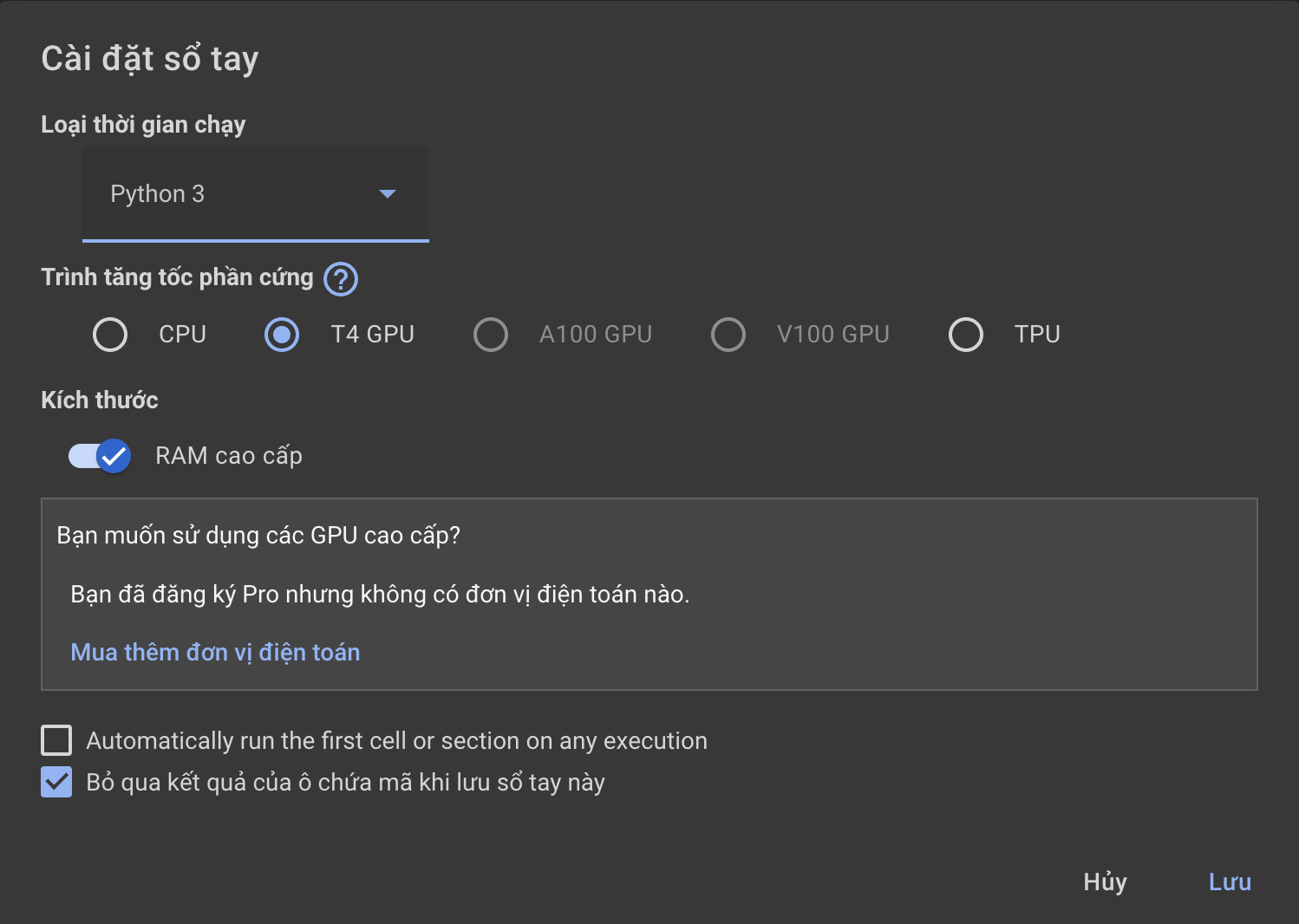Screen dimensions: 1299x924
Task: Select the CPU radio button
Action: point(110,335)
